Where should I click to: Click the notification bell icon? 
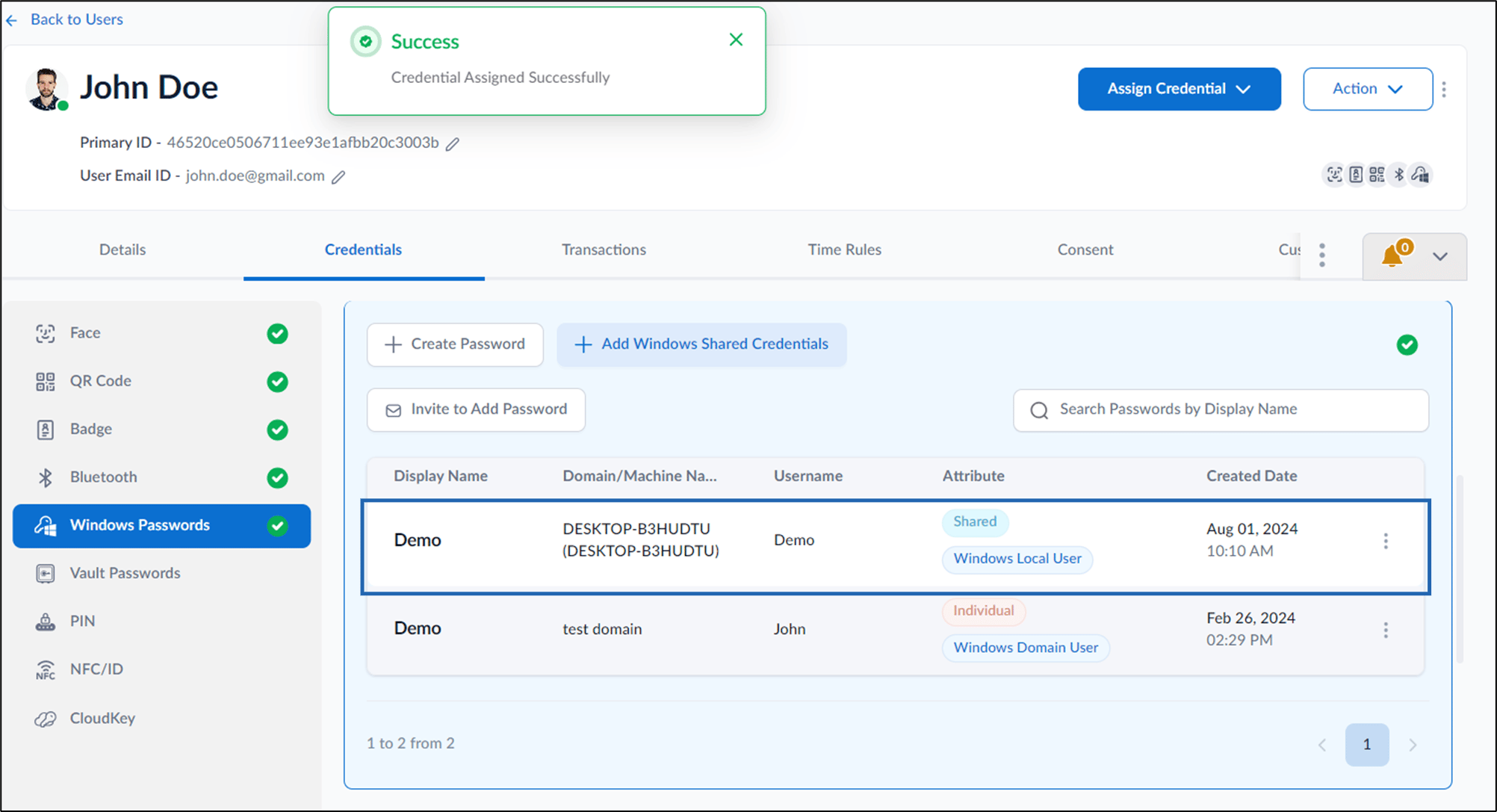1392,256
